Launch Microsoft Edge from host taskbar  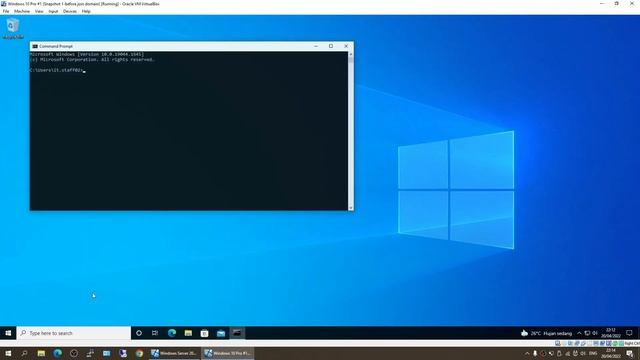pyautogui.click(x=58, y=353)
